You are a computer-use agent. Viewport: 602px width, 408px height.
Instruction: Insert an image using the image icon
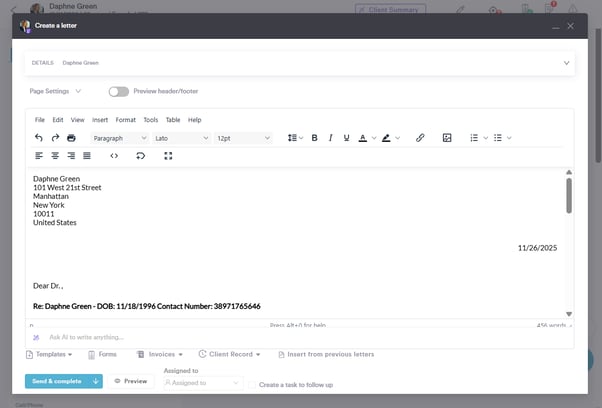click(x=447, y=138)
